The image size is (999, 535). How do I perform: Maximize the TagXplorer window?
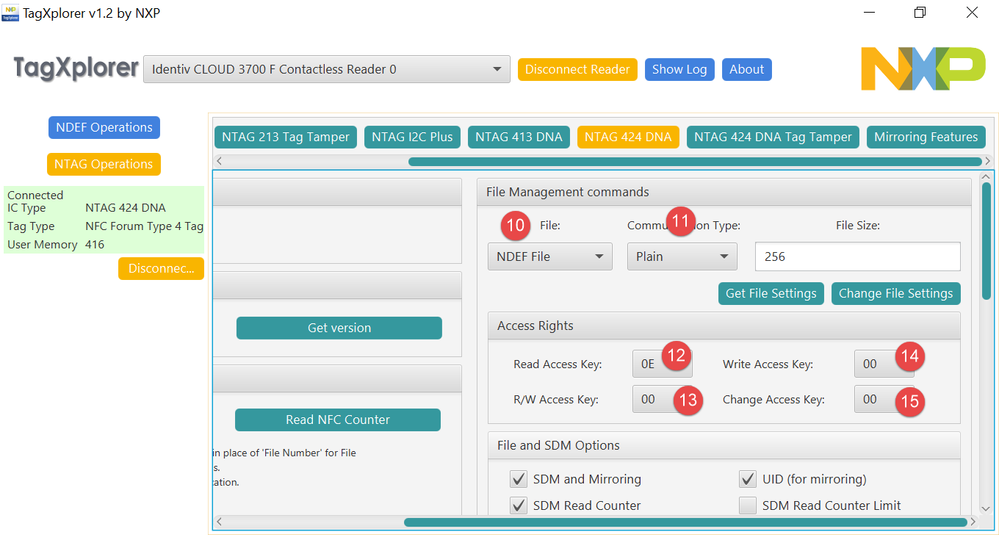coord(919,13)
